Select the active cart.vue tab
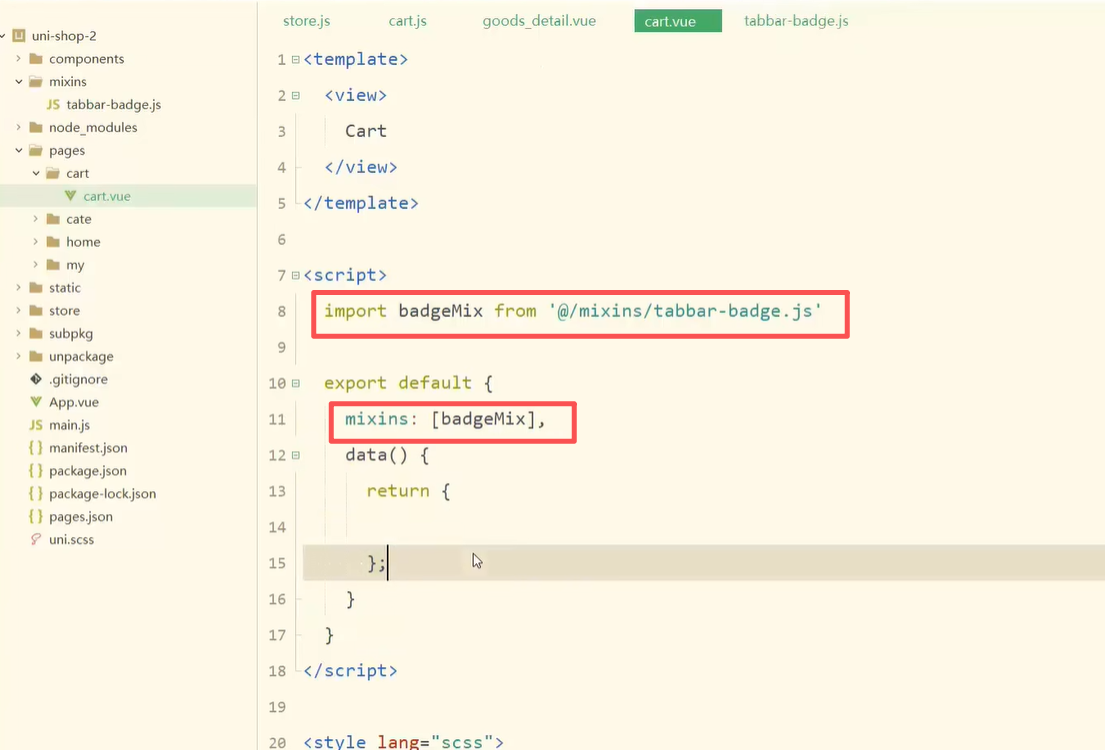Image resolution: width=1105 pixels, height=750 pixels. point(677,21)
